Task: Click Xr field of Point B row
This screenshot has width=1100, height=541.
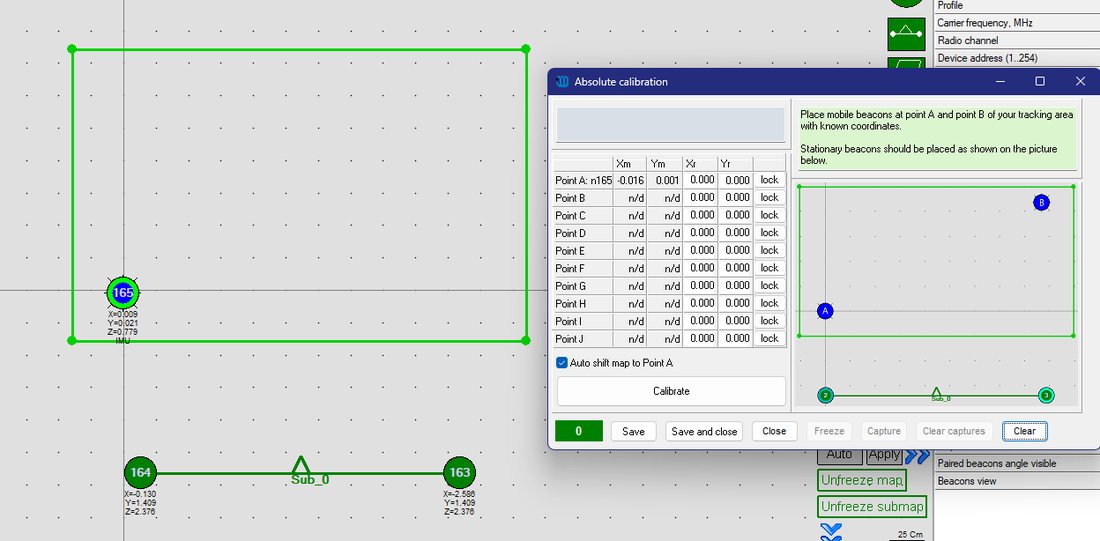Action: click(700, 197)
